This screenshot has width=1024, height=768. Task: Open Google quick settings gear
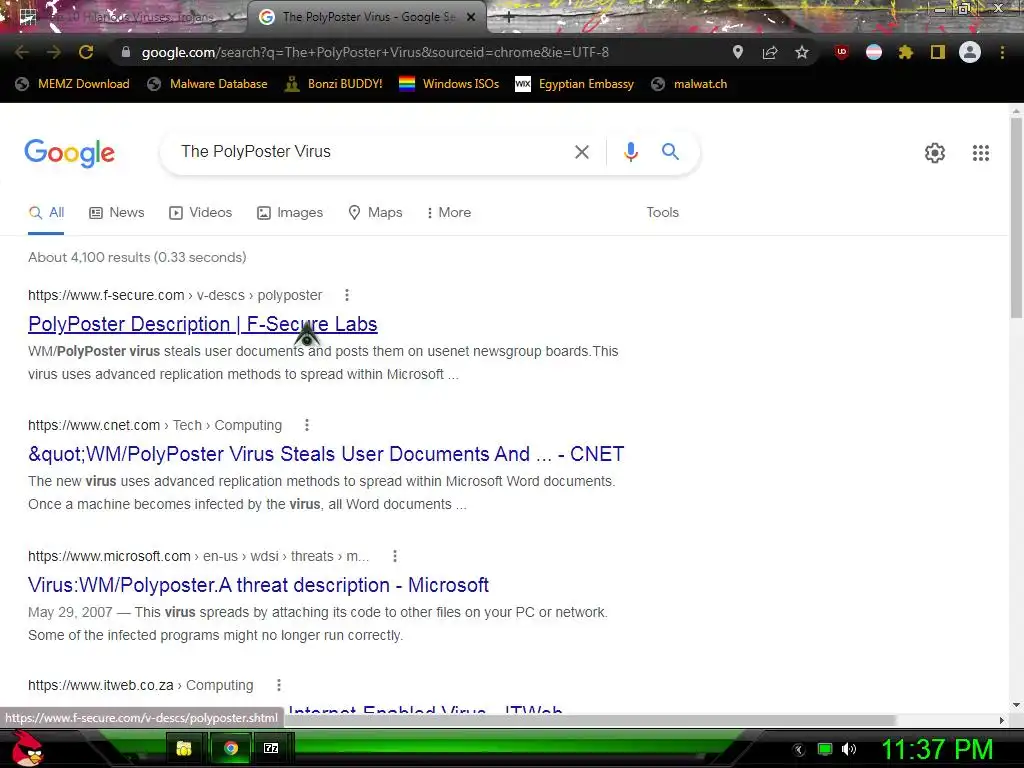935,153
